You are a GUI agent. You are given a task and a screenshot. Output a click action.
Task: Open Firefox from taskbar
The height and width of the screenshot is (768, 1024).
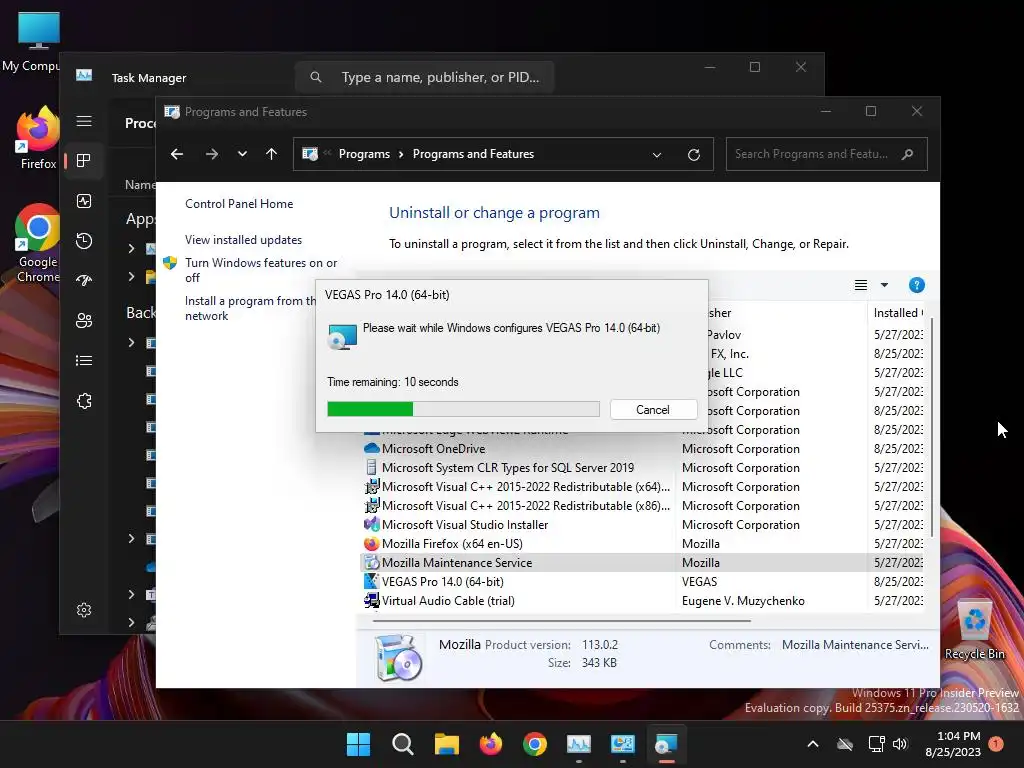(490, 744)
